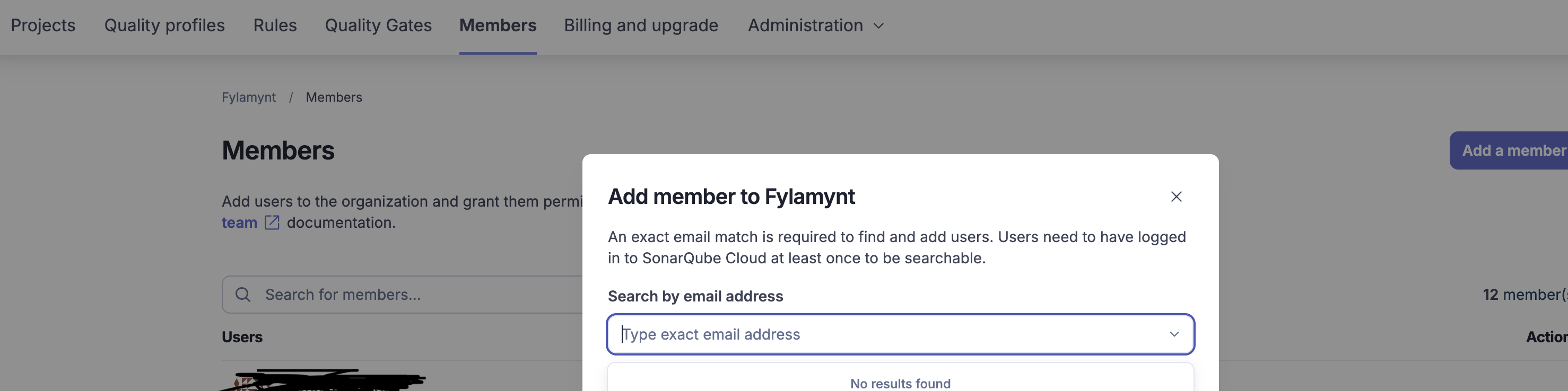Click the redacted user avatar row

[x=323, y=380]
